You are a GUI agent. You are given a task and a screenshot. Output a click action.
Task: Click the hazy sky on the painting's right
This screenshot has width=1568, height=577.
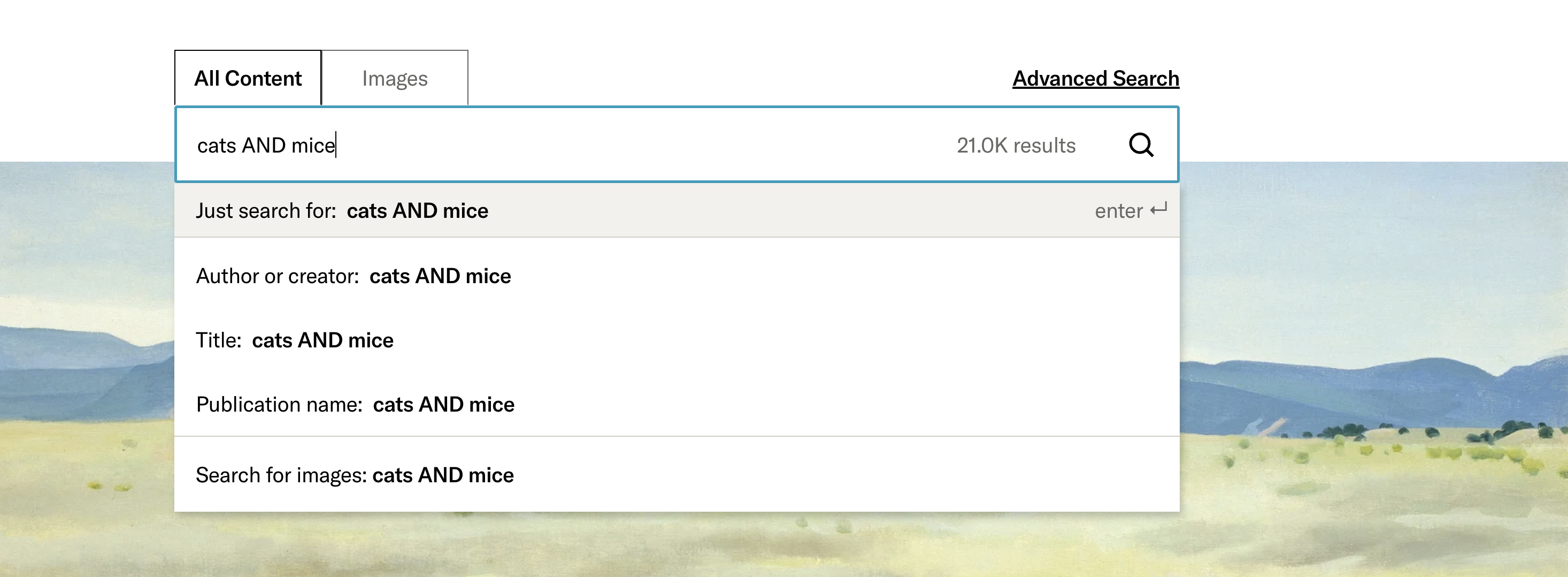click(1370, 256)
